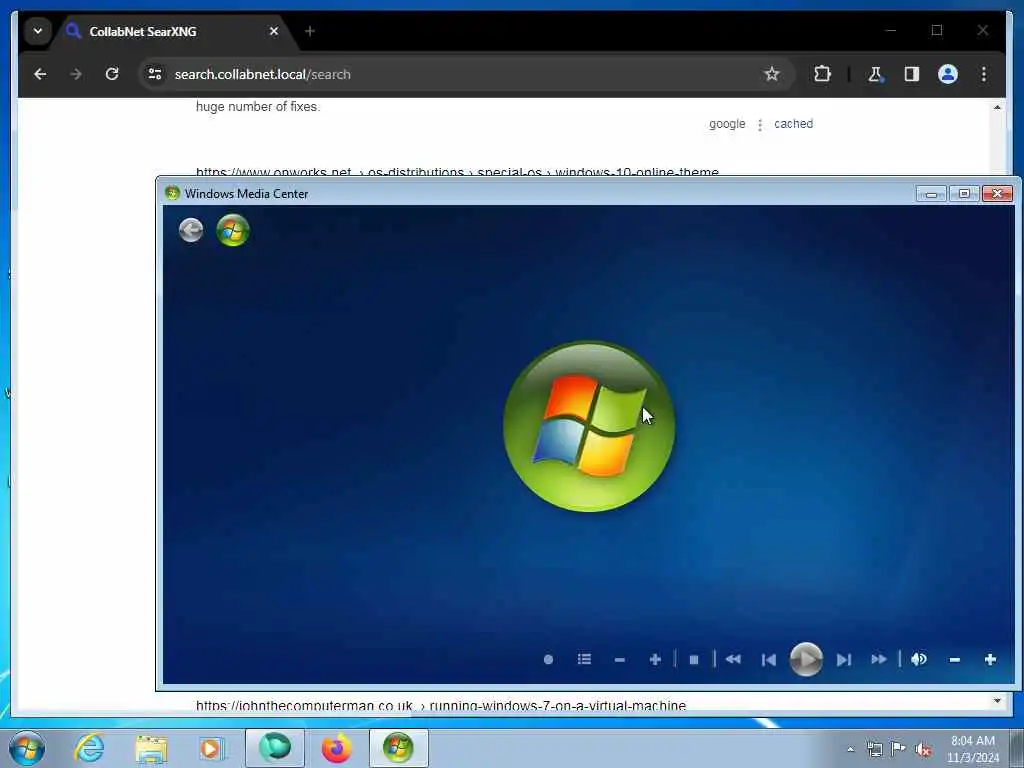
Task: Raise volume with the plus next to the speaker icon
Action: tap(990, 660)
